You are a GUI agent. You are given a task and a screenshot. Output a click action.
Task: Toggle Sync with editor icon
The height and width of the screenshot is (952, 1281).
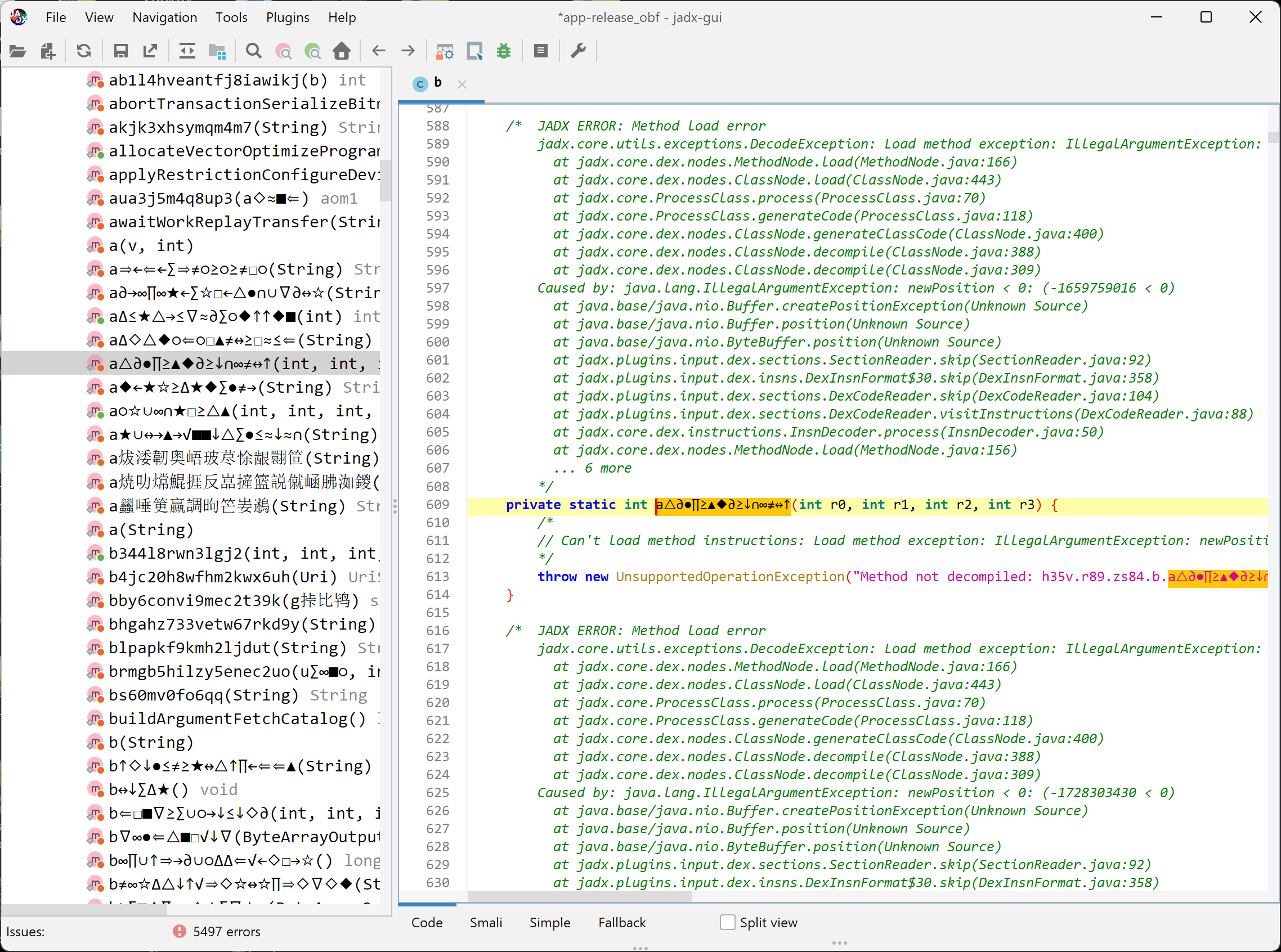(187, 51)
